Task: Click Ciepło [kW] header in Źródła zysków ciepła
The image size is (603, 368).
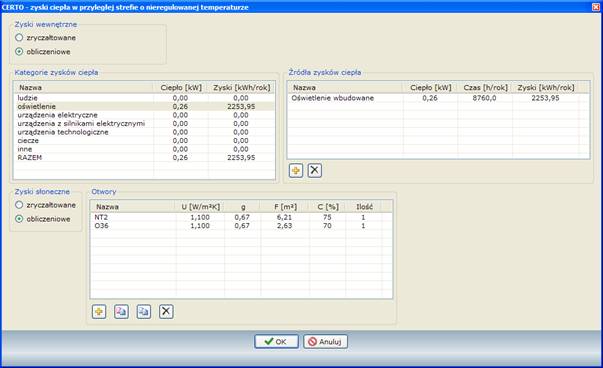Action: (430, 88)
